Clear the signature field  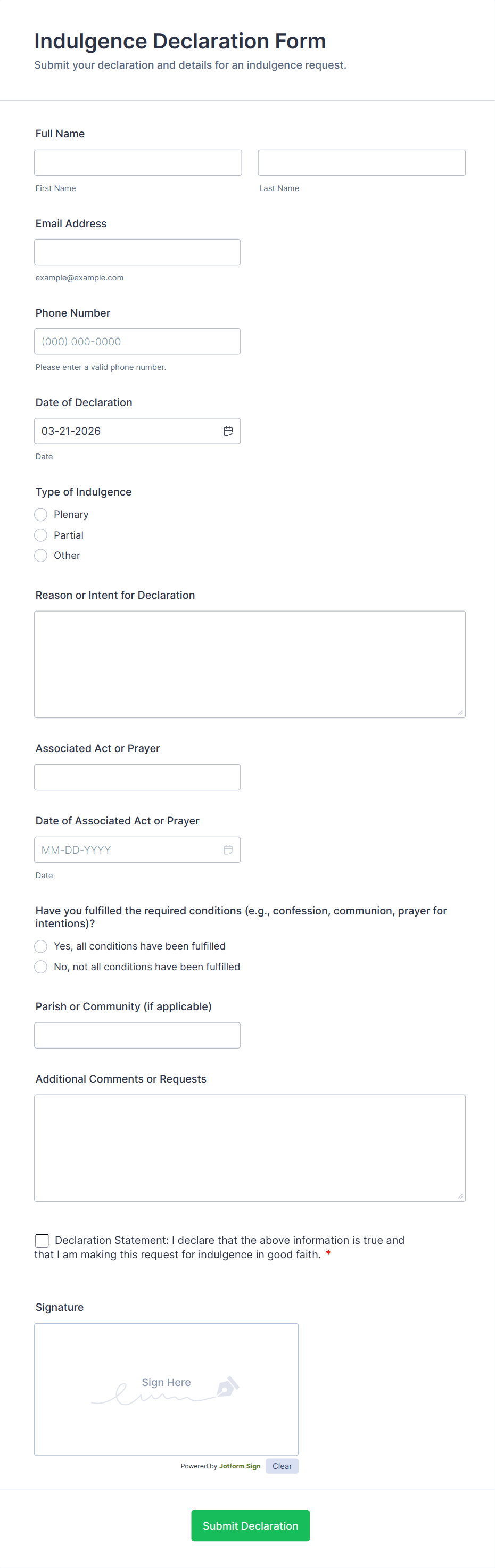tap(281, 1466)
